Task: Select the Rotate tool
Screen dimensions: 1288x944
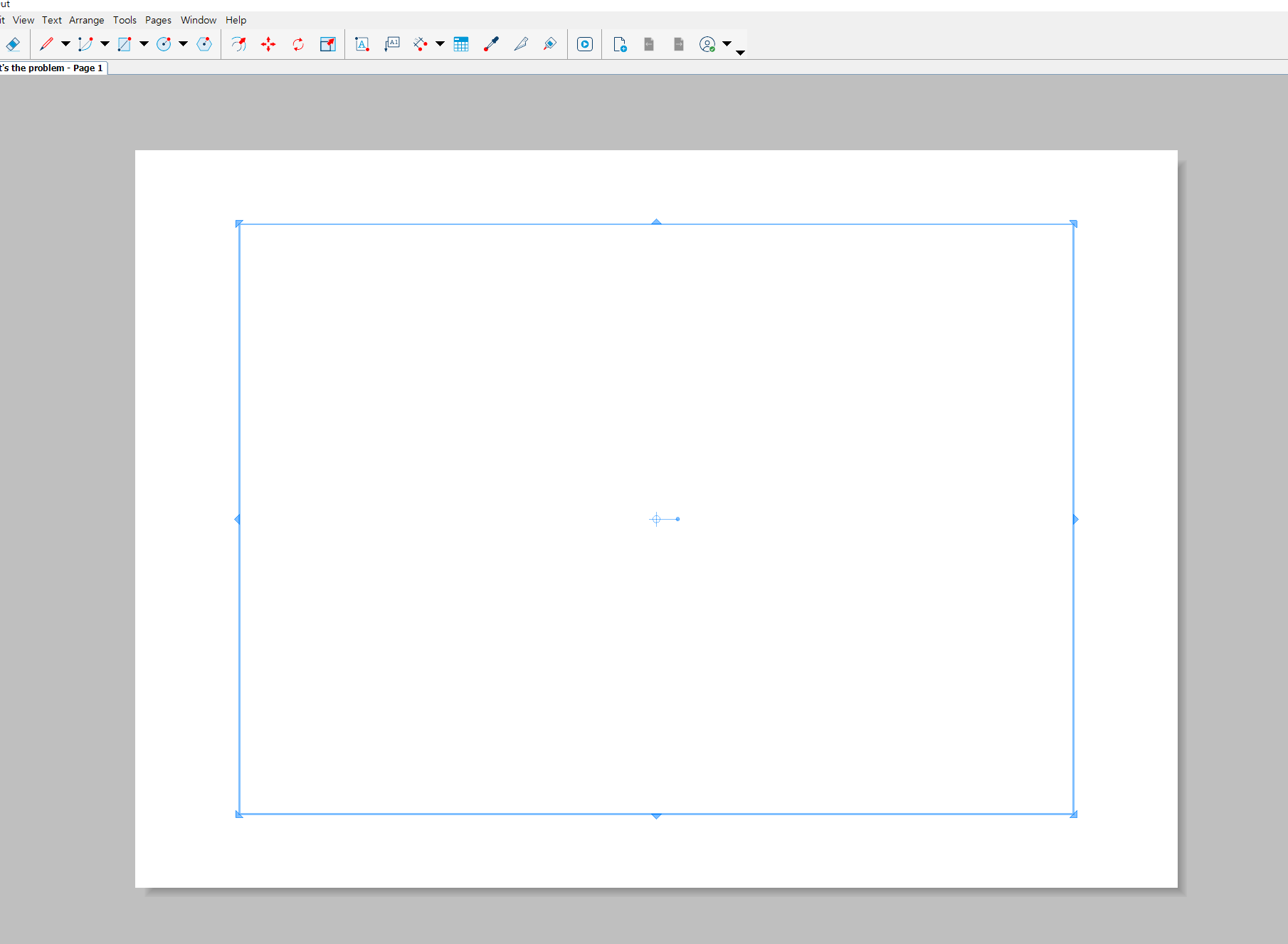Action: (298, 44)
